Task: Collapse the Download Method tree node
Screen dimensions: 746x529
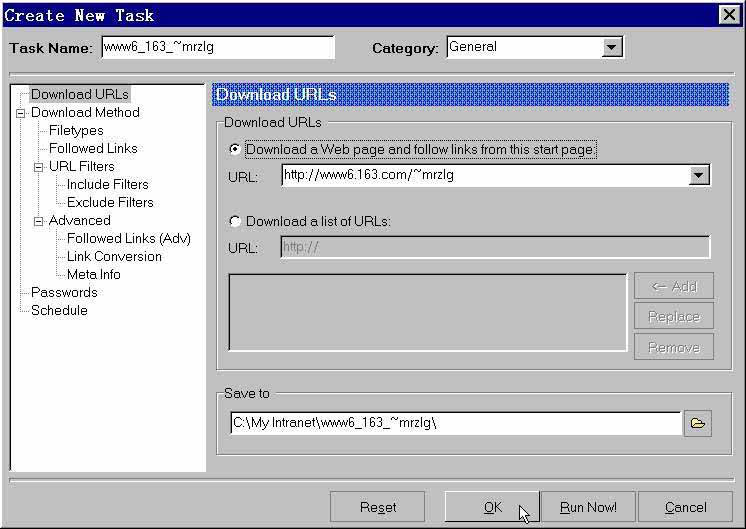Action: tap(20, 113)
